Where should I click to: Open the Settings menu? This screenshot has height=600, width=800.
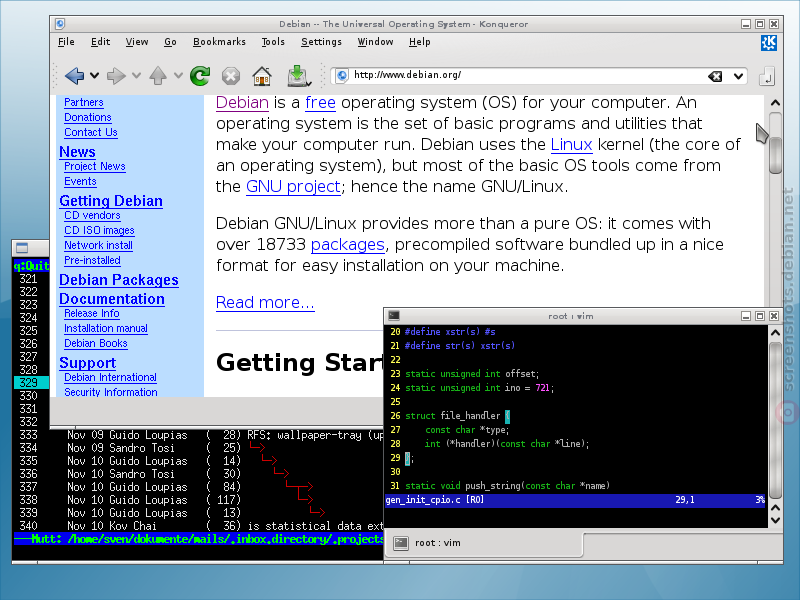(x=321, y=42)
